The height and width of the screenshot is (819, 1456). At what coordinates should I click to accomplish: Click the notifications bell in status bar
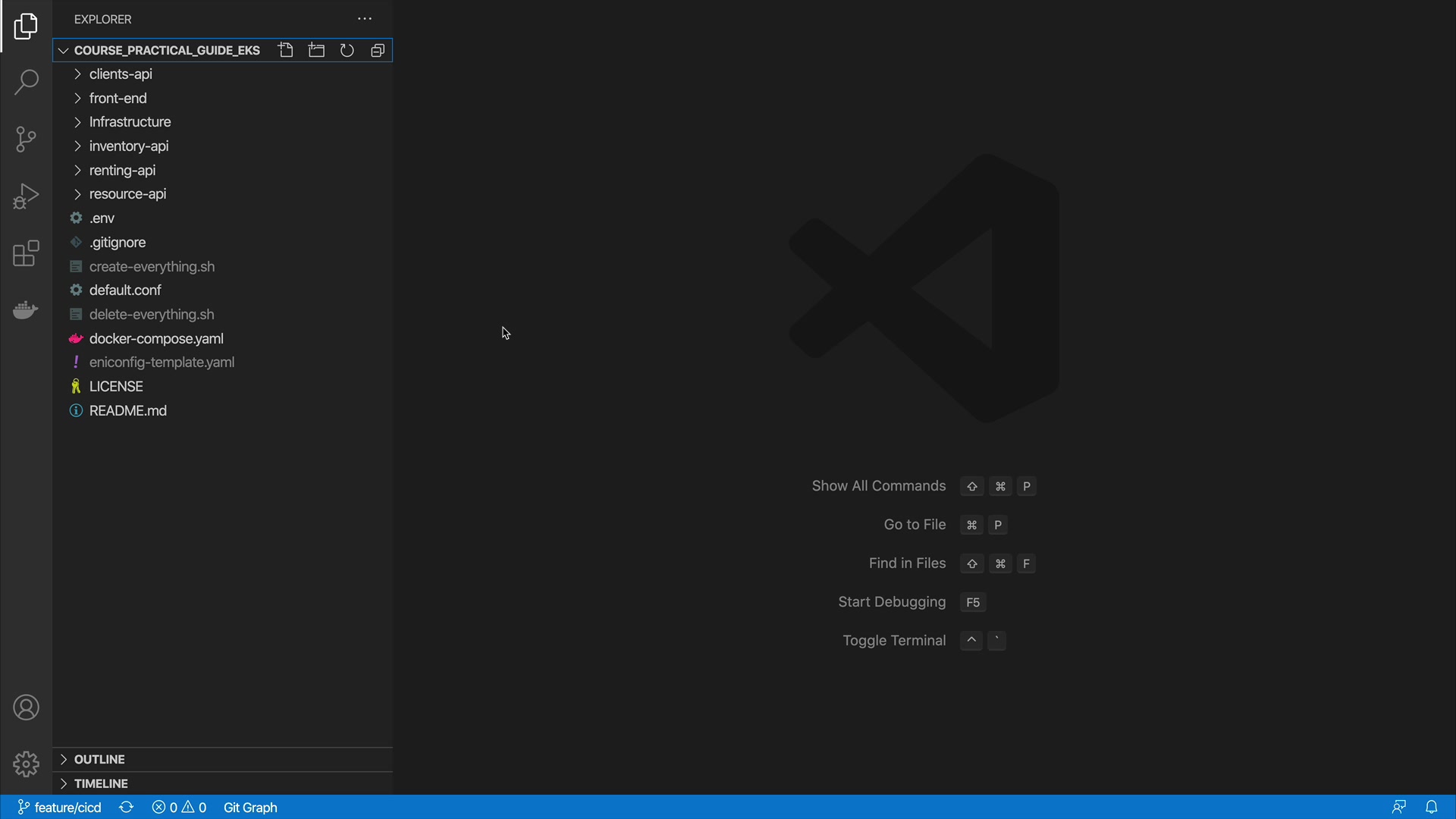[1431, 808]
